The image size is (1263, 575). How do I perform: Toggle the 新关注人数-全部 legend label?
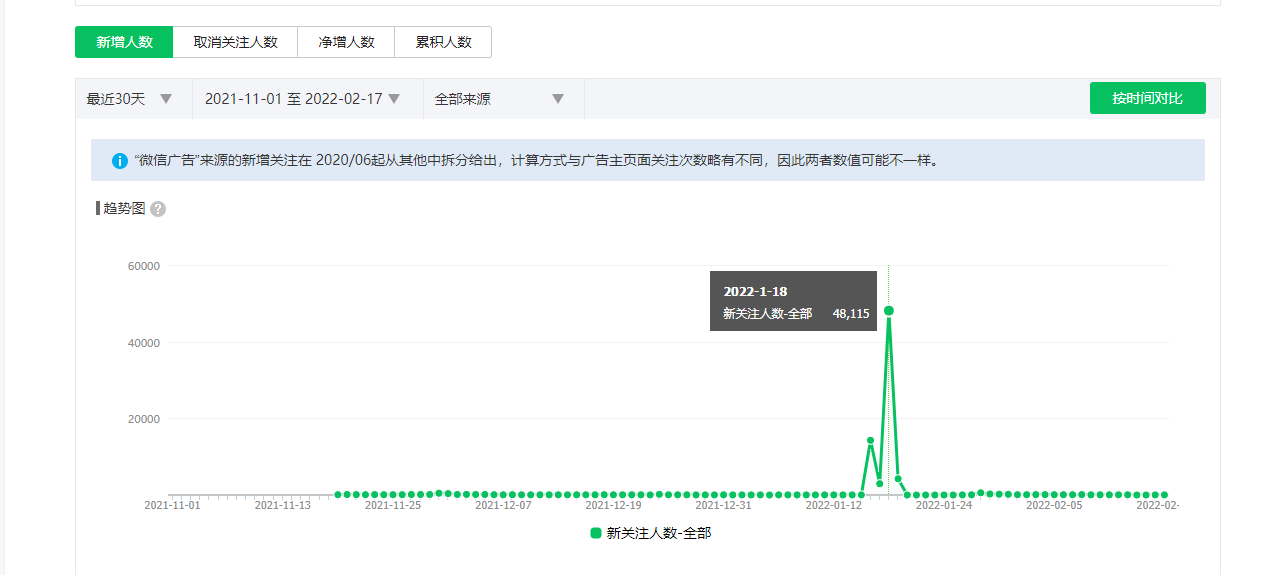658,534
